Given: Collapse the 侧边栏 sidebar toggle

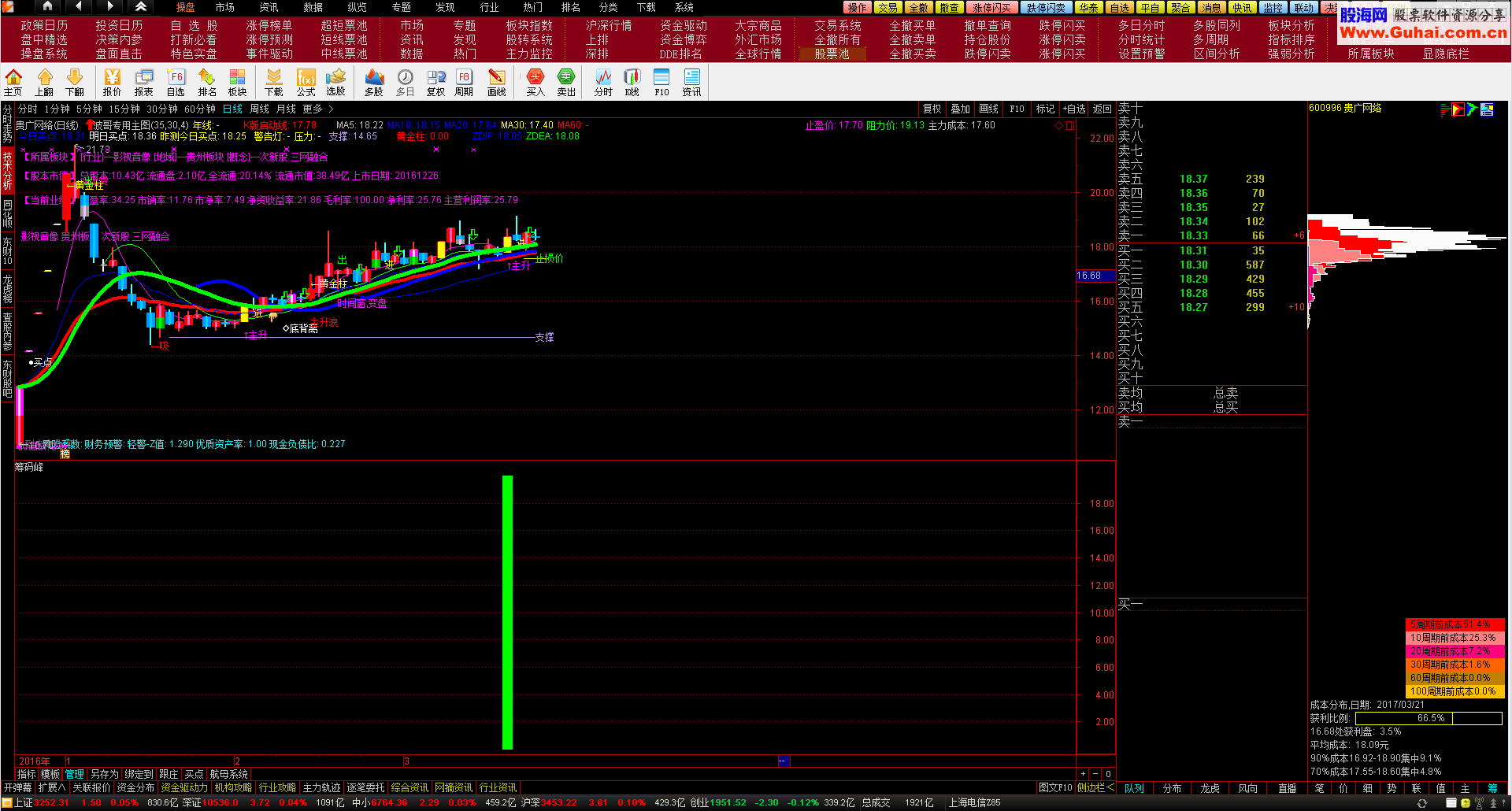Looking at the screenshot, I should coord(1096,787).
